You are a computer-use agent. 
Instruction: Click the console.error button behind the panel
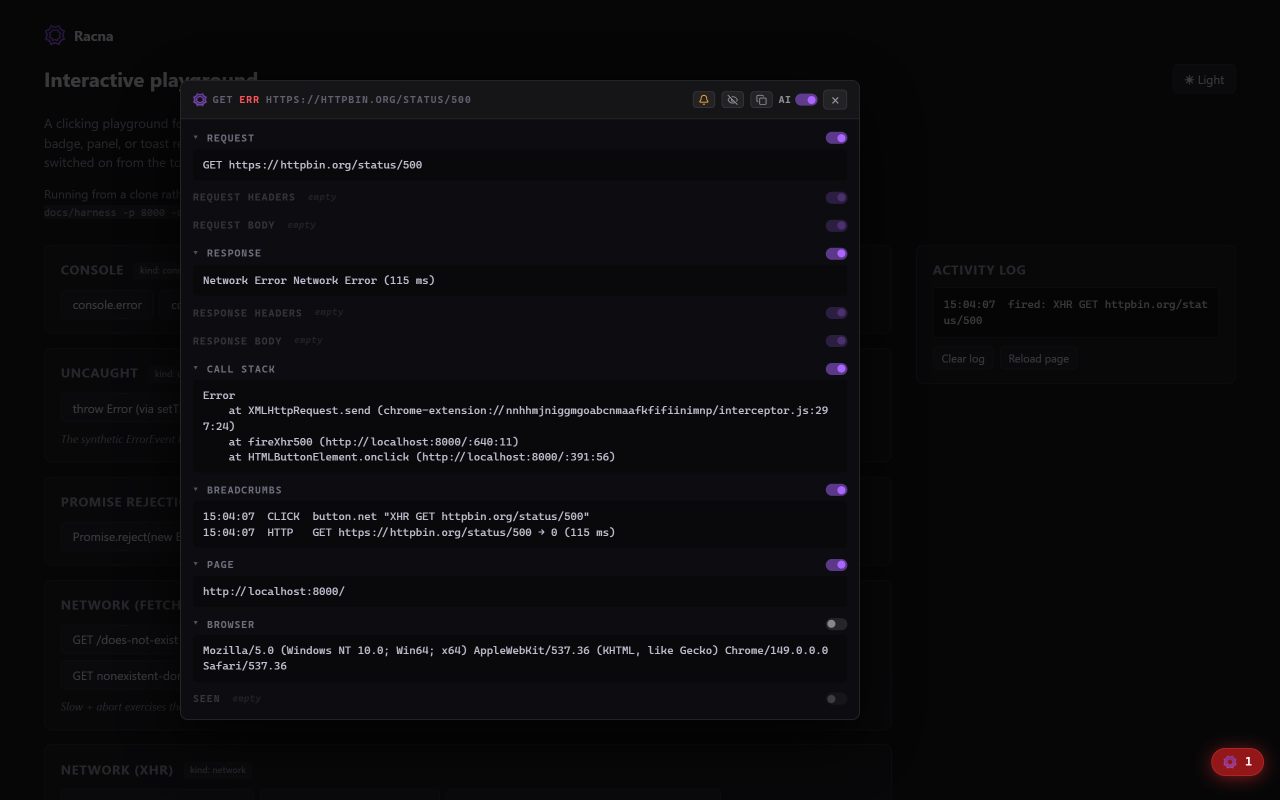(x=107, y=305)
